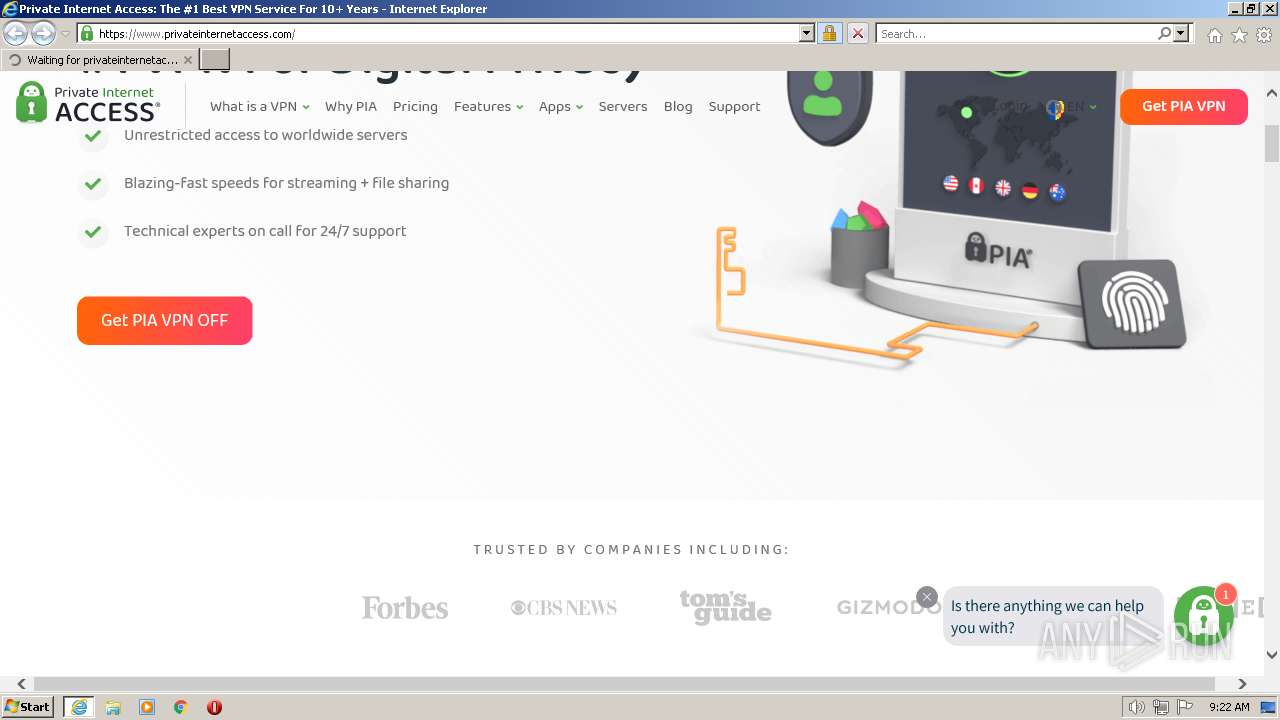The height and width of the screenshot is (720, 1280).
Task: Click the red Opera taskbar icon
Action: coord(214,707)
